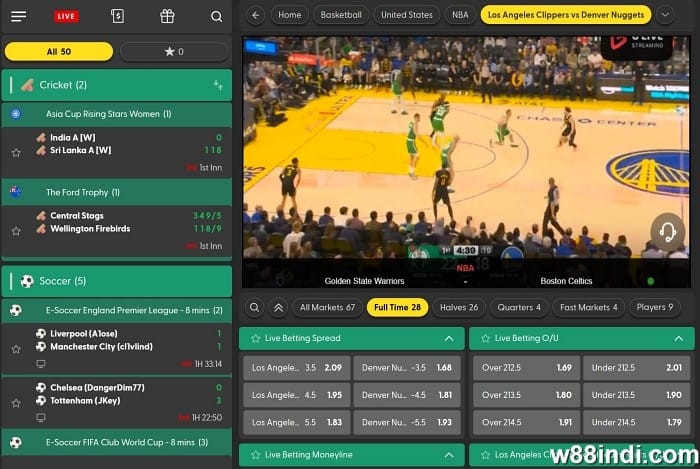Go back with the left arrow button

point(255,15)
